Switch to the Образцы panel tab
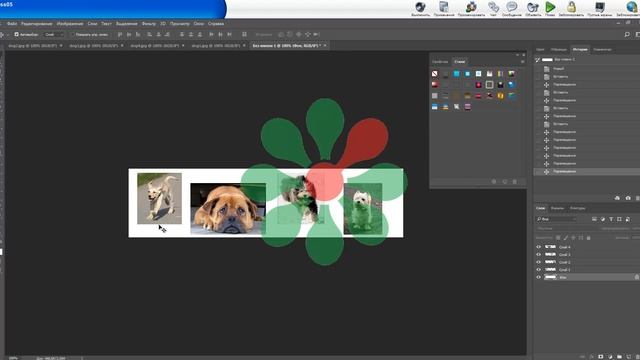Image resolution: width=640 pixels, height=360 pixels. (558, 49)
